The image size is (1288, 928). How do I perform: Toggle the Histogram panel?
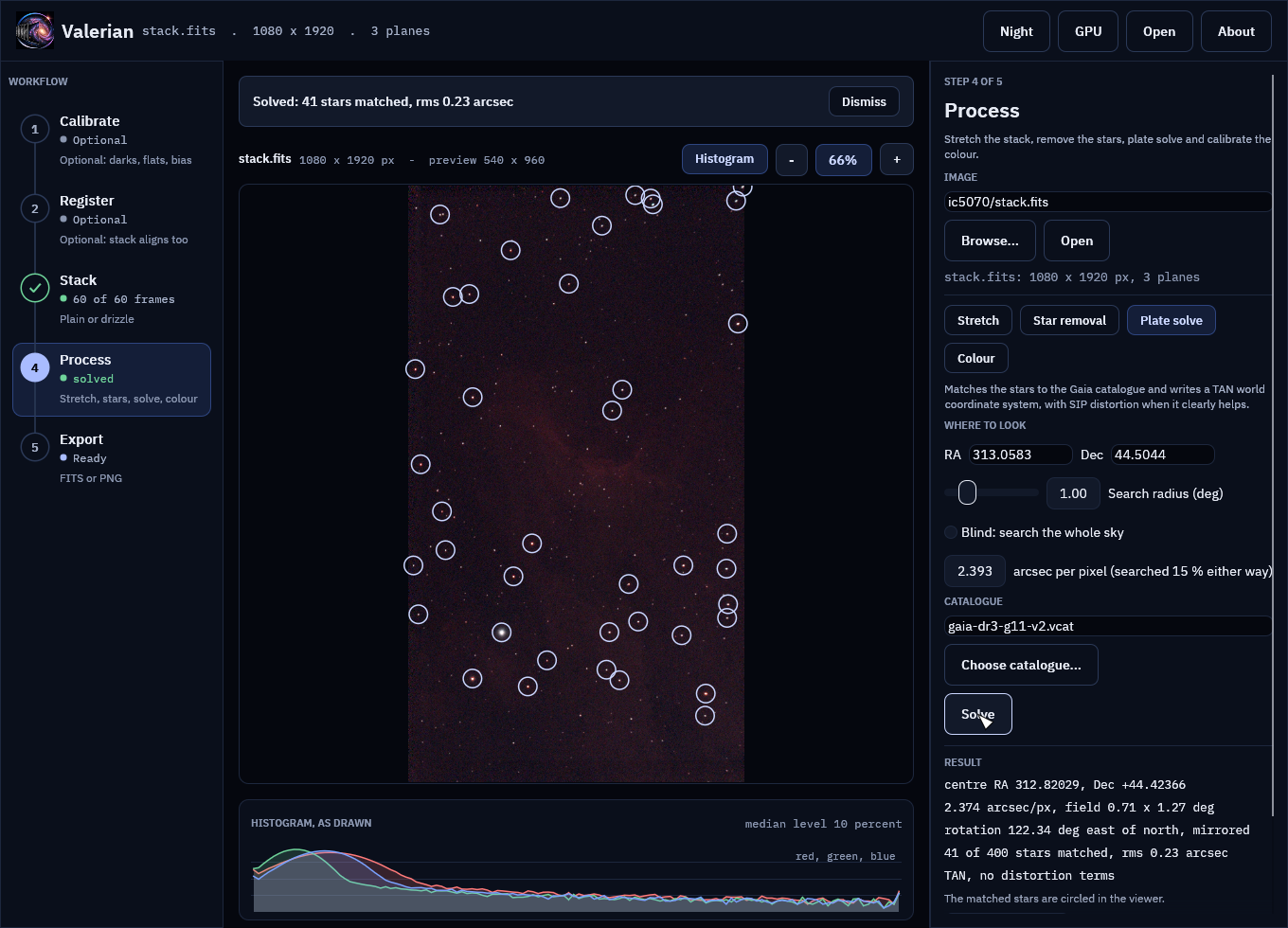click(x=724, y=159)
